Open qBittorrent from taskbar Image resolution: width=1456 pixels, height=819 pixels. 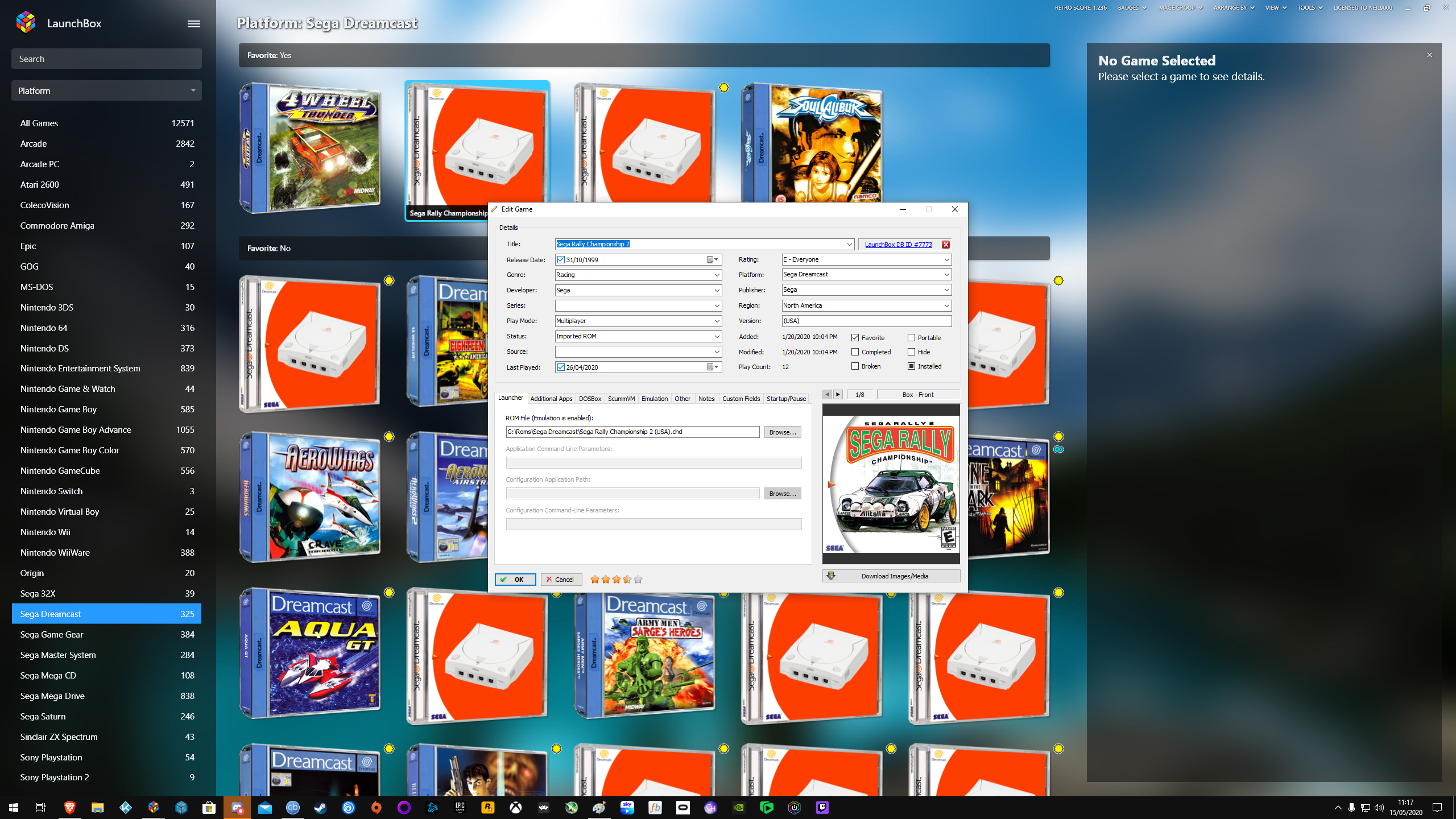293,808
